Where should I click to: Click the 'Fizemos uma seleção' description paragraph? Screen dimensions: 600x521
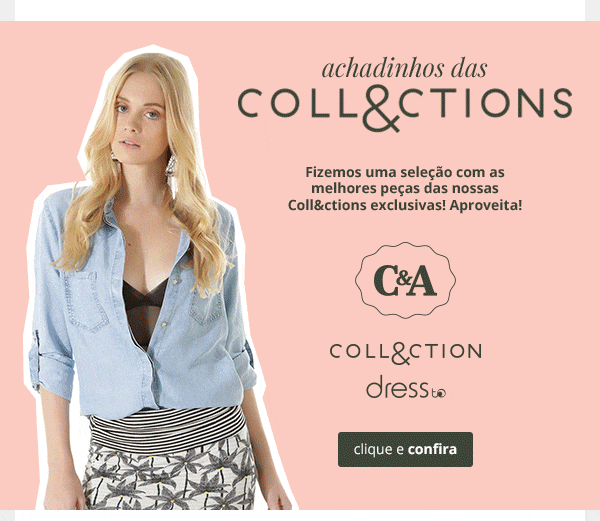405,189
